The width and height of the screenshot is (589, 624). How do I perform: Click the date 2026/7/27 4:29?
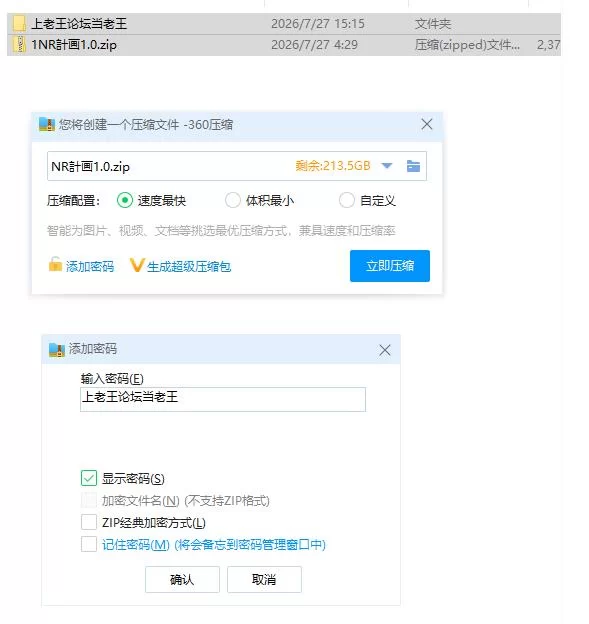(314, 45)
